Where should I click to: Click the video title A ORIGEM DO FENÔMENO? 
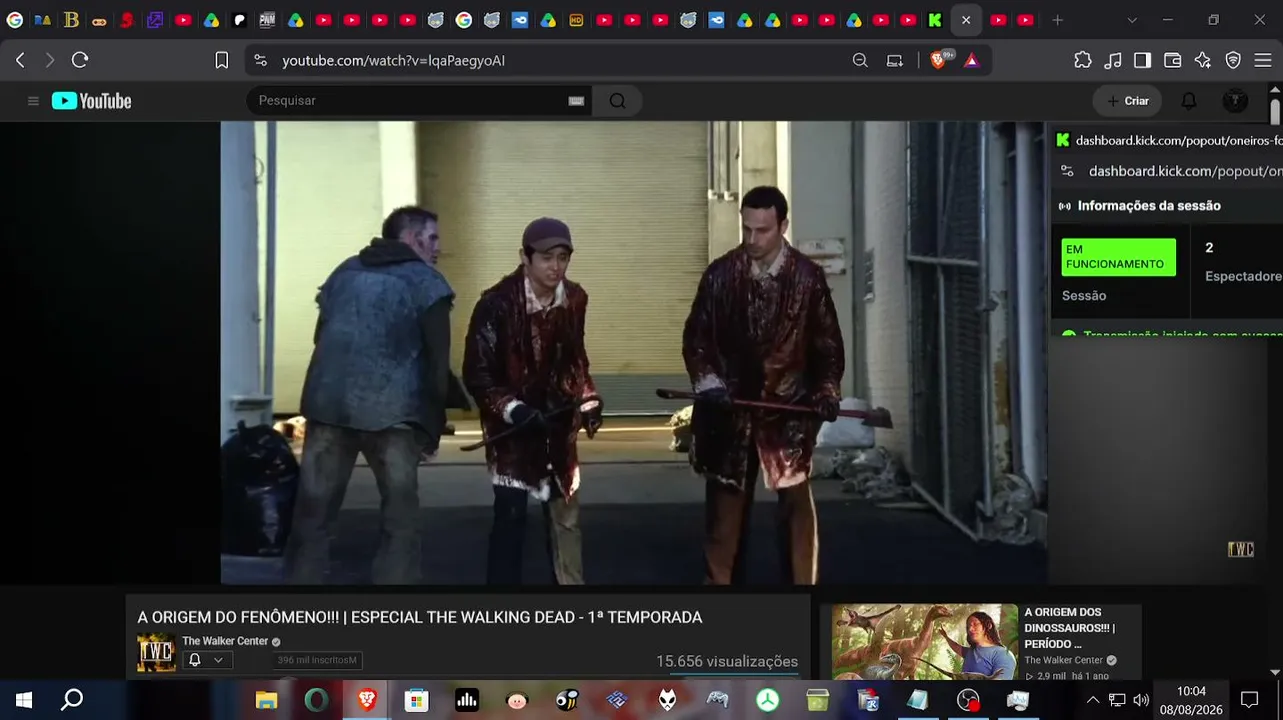[420, 618]
